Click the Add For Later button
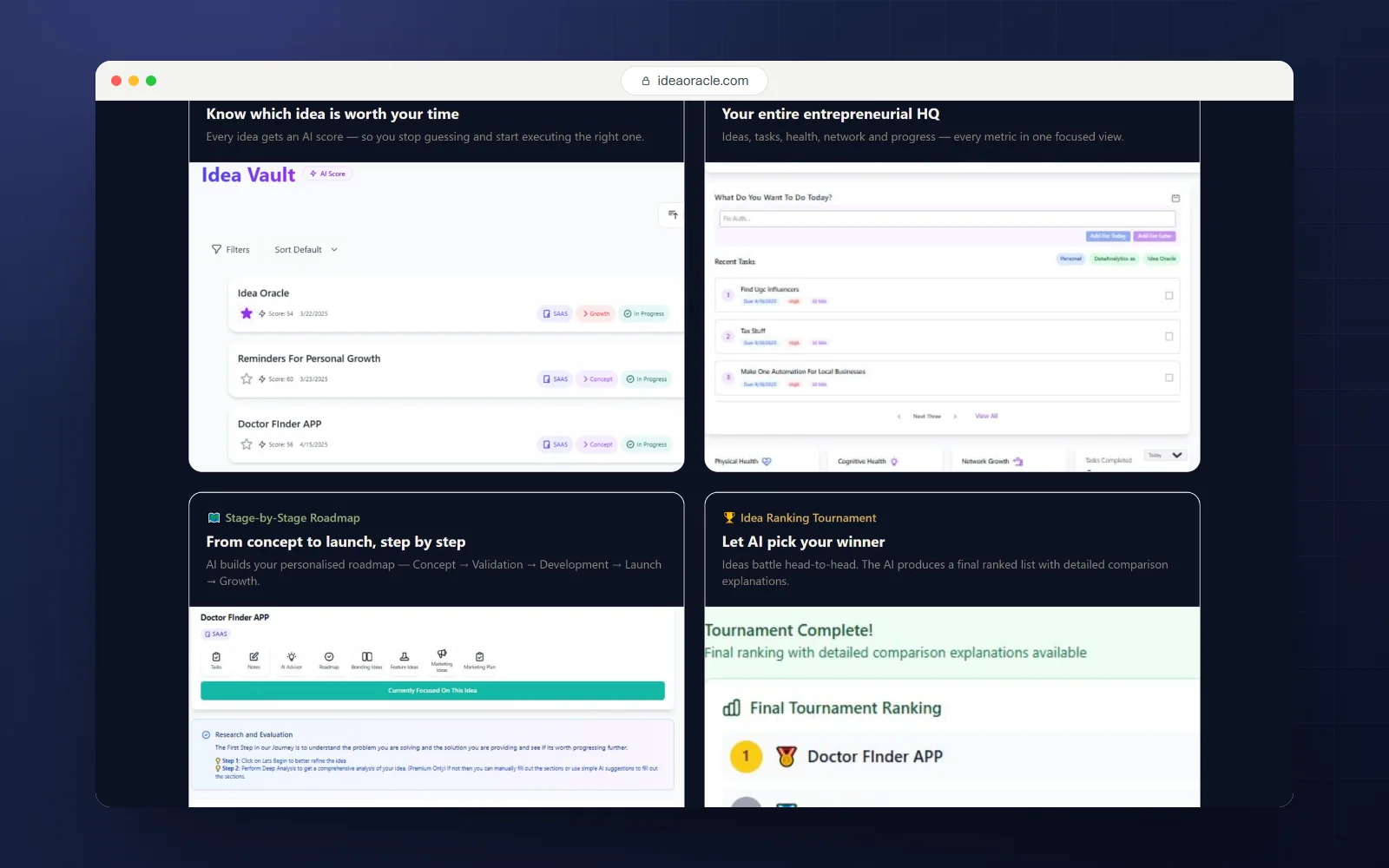 coord(1155,236)
